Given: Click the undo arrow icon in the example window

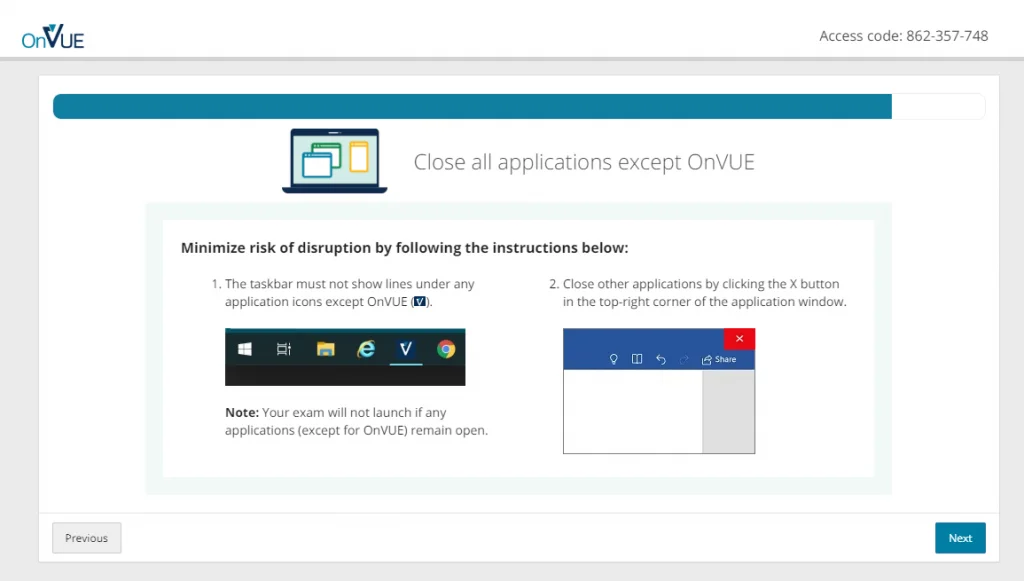Looking at the screenshot, I should (x=661, y=359).
